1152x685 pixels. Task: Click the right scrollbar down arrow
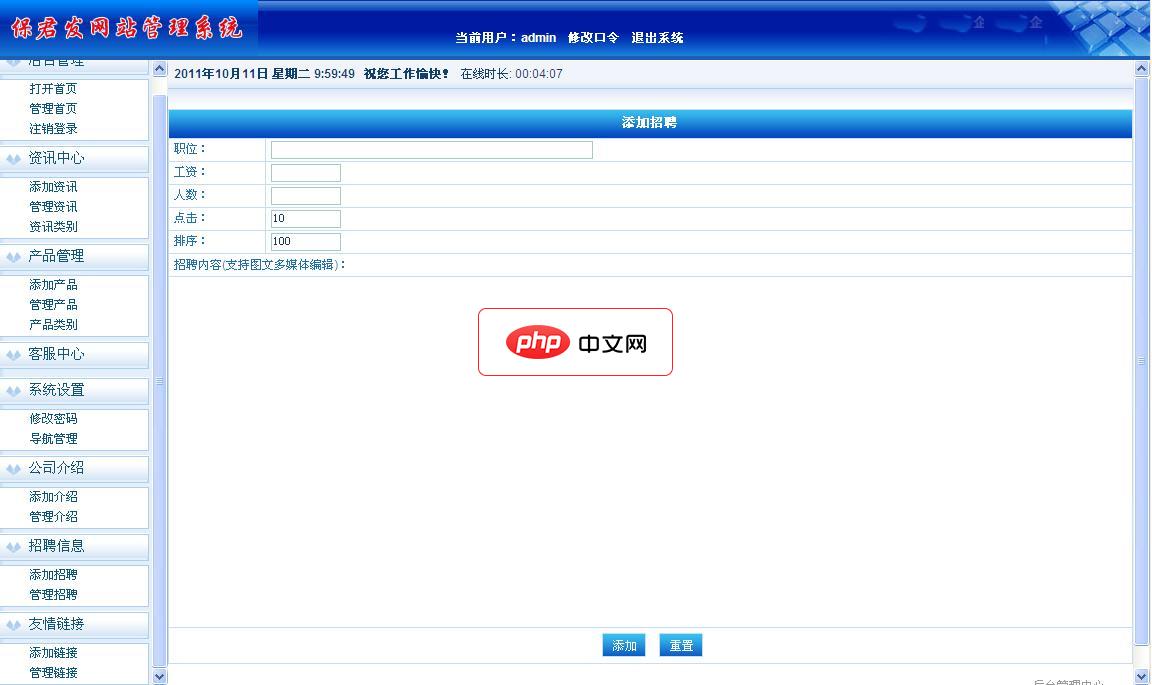click(x=1143, y=677)
